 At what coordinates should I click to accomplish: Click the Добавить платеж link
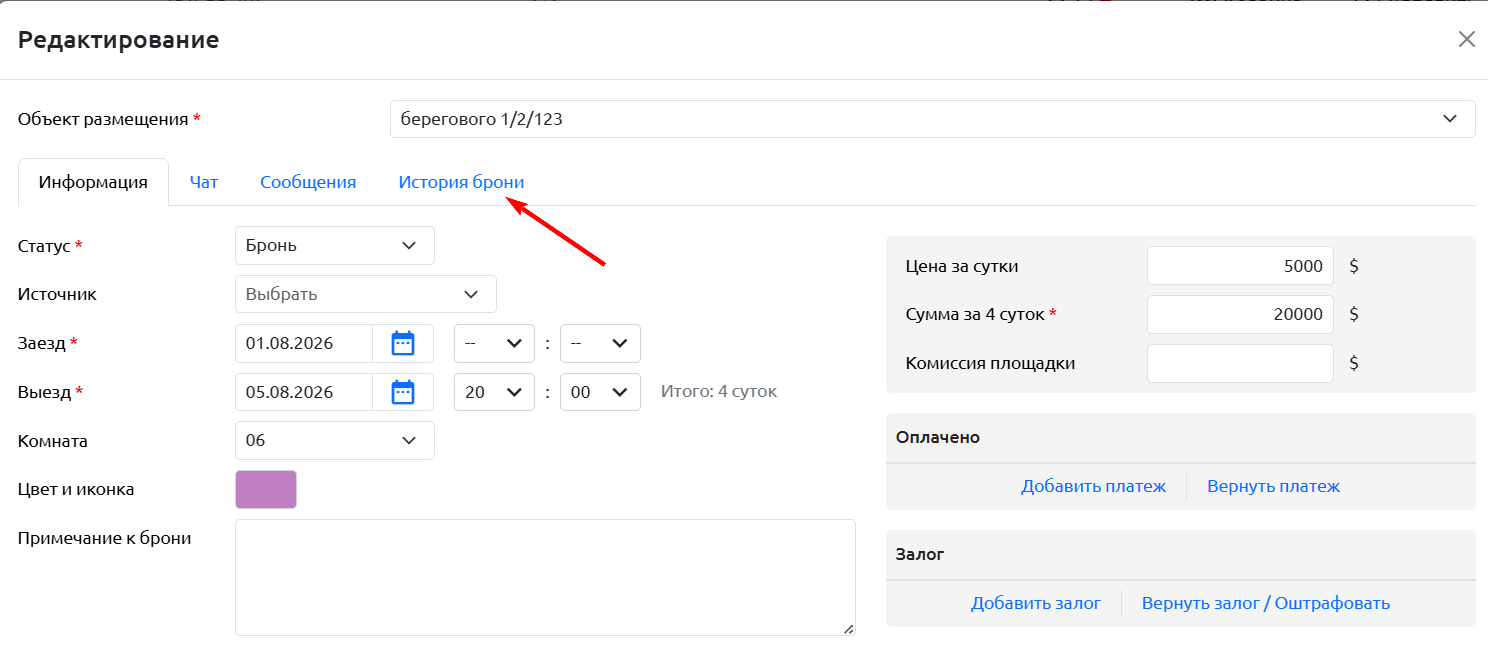pyautogui.click(x=1093, y=486)
